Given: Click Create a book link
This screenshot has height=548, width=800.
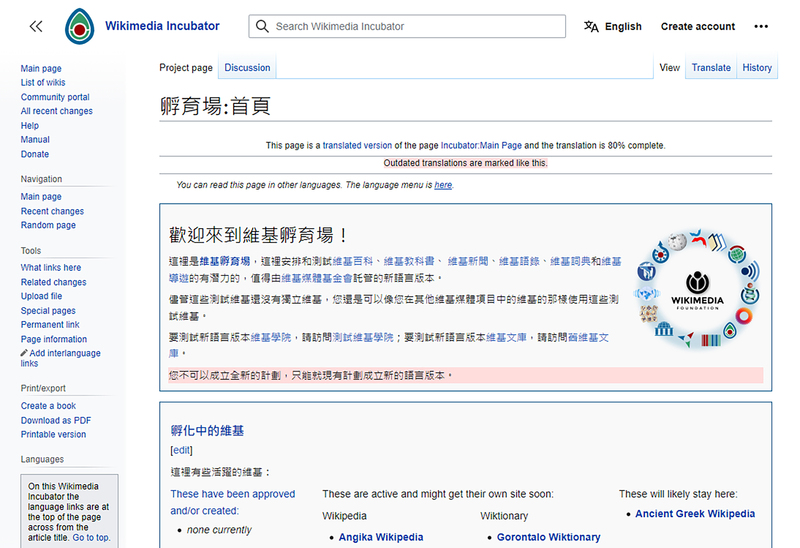Looking at the screenshot, I should pos(48,406).
